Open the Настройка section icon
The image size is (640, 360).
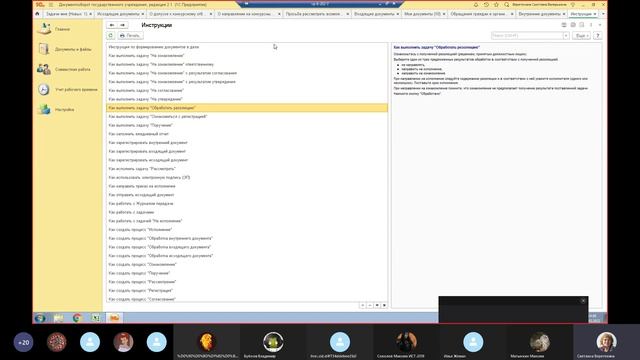44,109
